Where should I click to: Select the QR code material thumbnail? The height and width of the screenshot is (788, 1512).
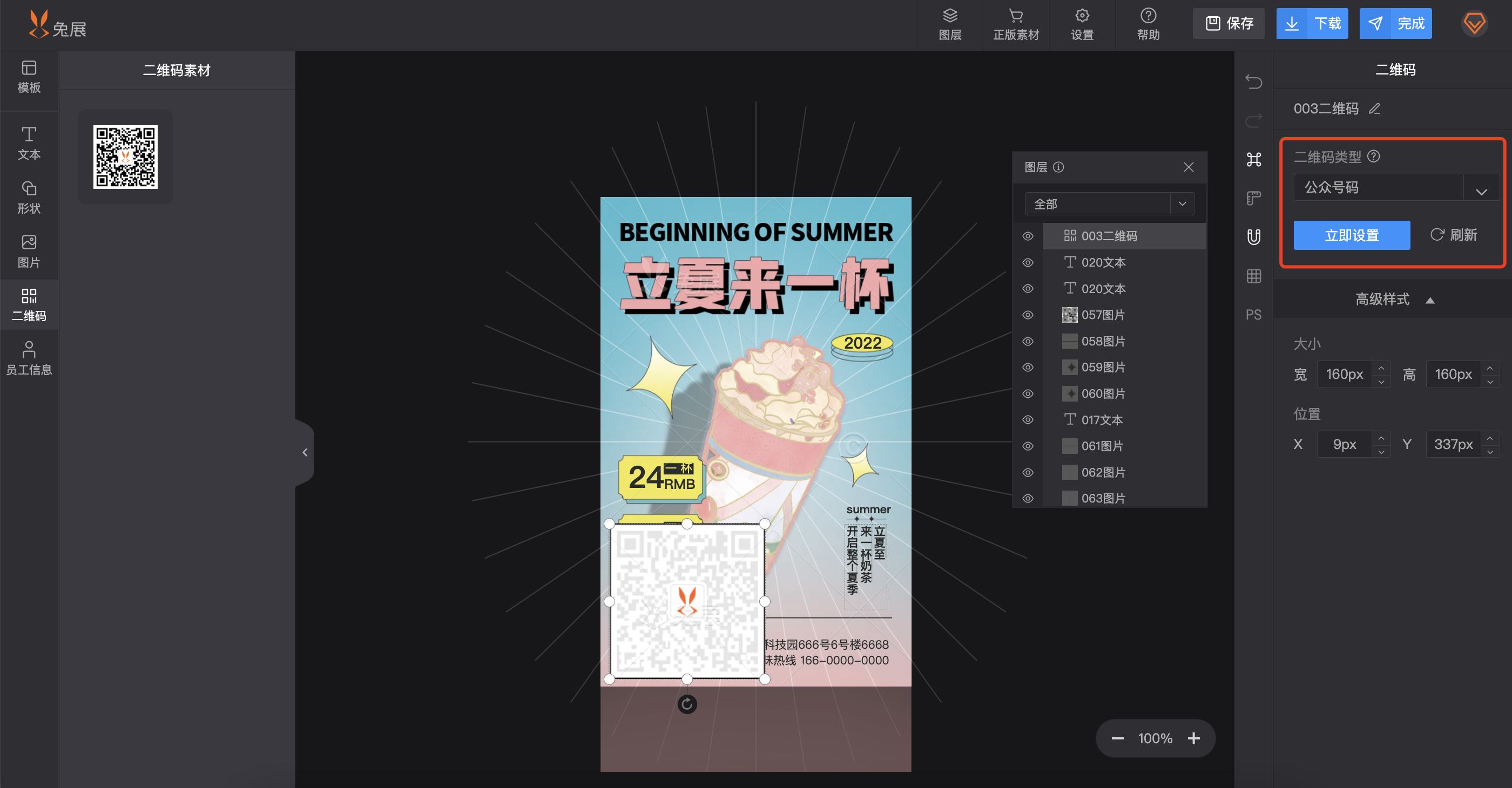[x=125, y=157]
